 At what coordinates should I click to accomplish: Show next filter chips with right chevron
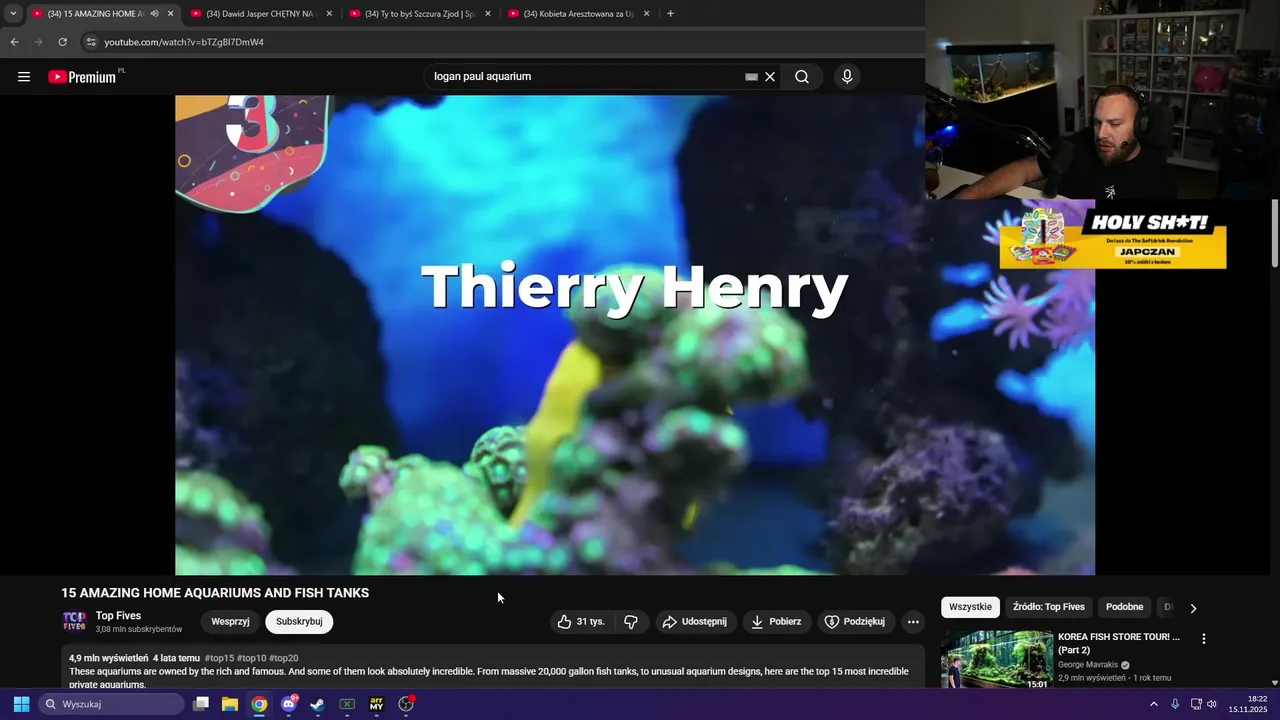[x=1193, y=608]
